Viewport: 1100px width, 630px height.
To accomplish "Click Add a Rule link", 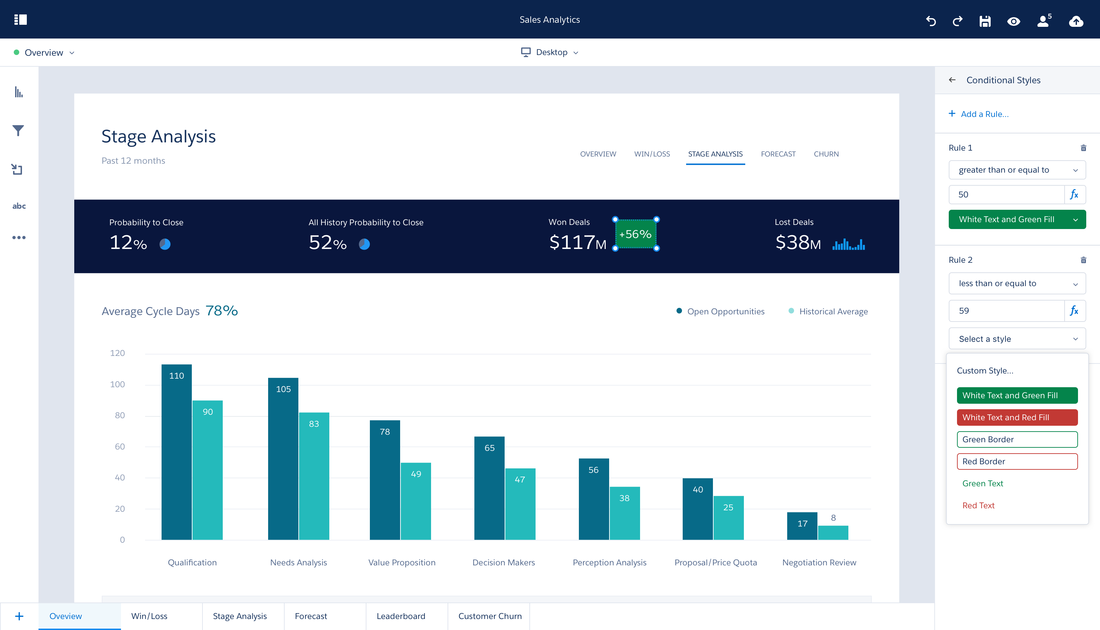I will coord(979,114).
